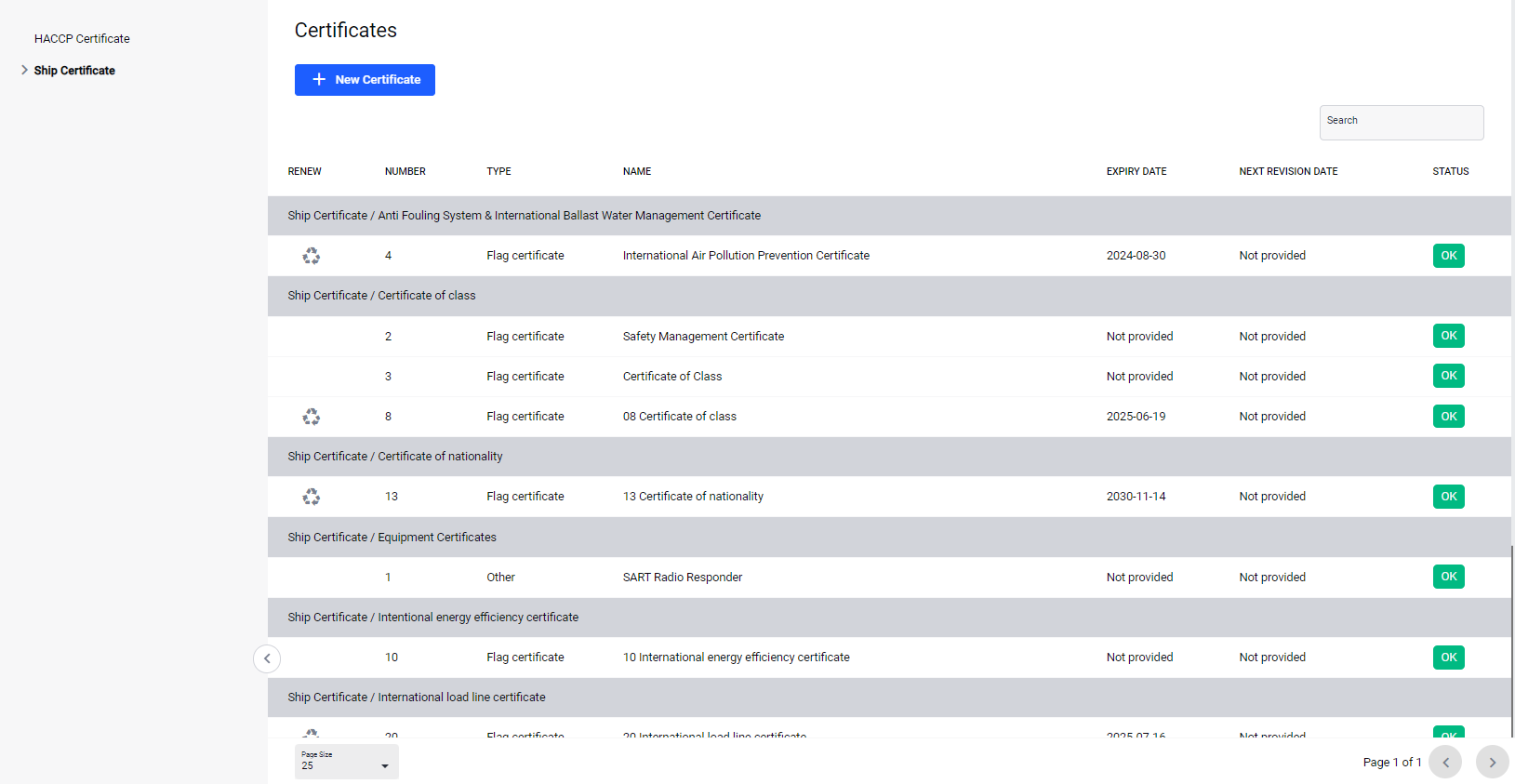Sort by Name column header
Image resolution: width=1515 pixels, height=784 pixels.
[x=636, y=172]
